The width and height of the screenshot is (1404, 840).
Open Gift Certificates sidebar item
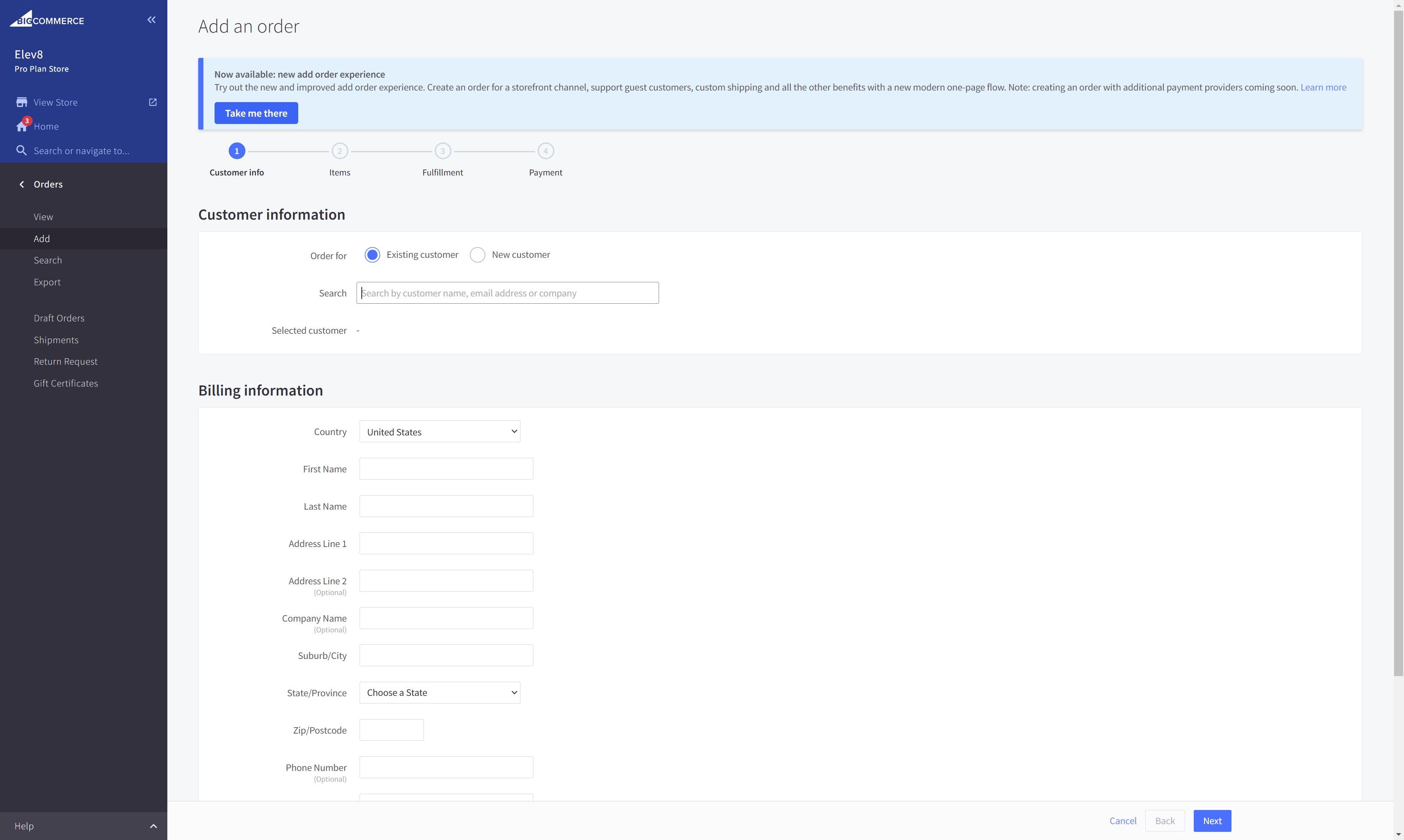[x=66, y=383]
